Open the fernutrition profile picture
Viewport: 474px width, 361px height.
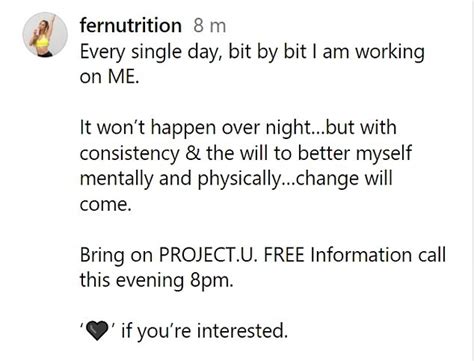point(45,35)
